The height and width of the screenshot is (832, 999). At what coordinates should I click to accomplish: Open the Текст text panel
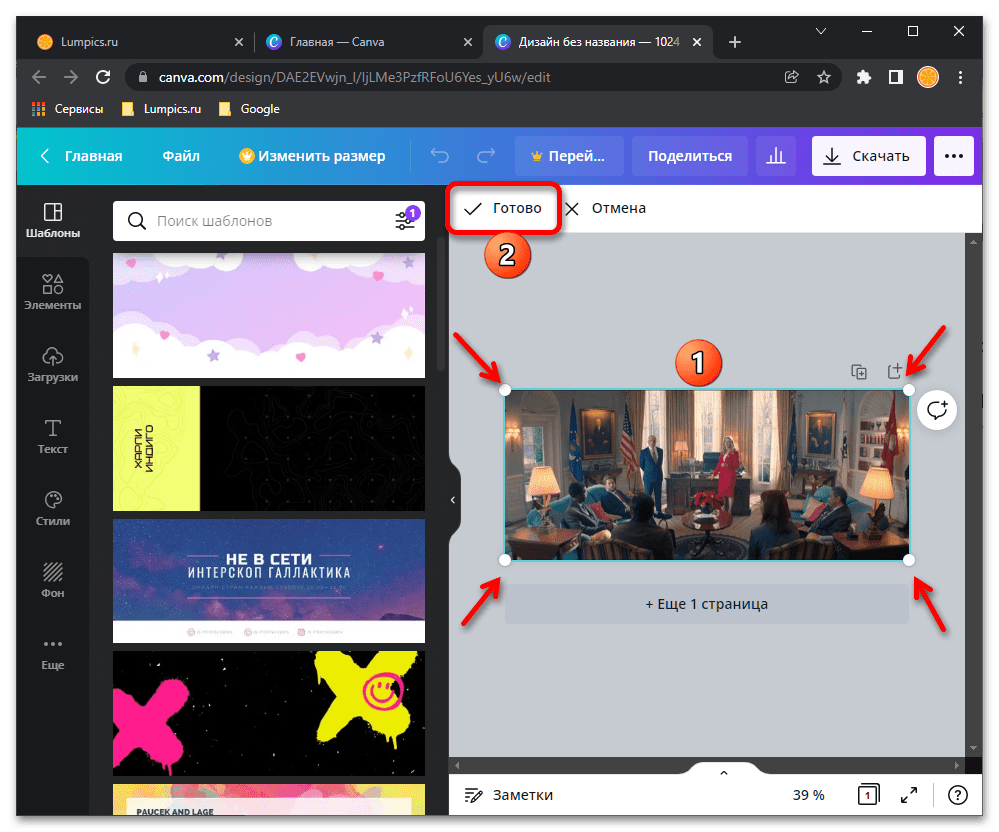53,436
